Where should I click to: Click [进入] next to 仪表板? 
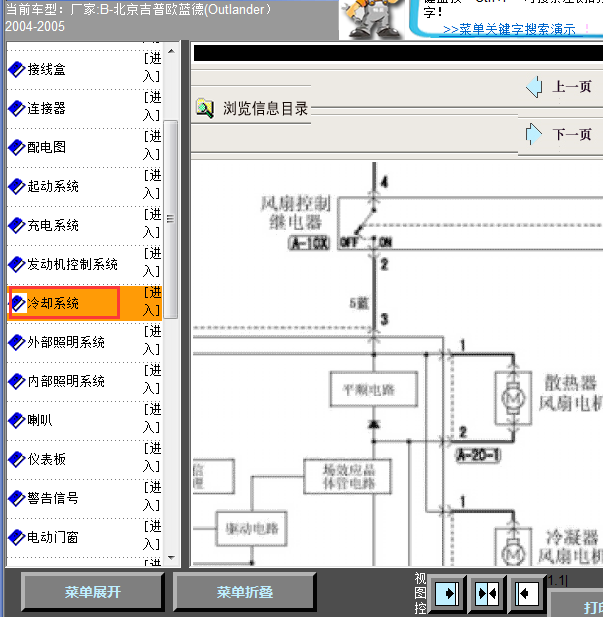pos(152,457)
